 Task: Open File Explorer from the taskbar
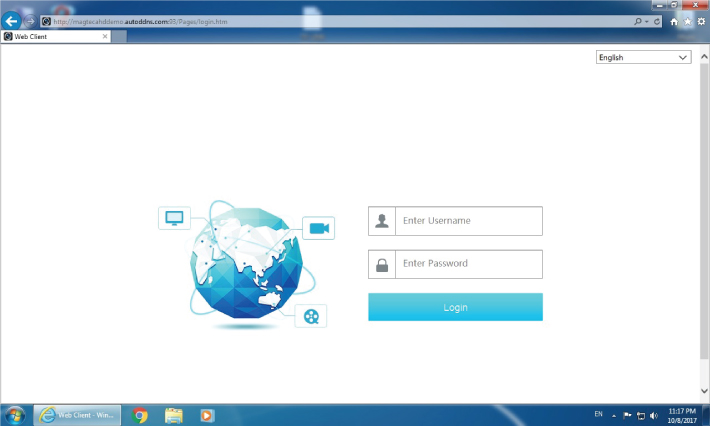point(173,415)
